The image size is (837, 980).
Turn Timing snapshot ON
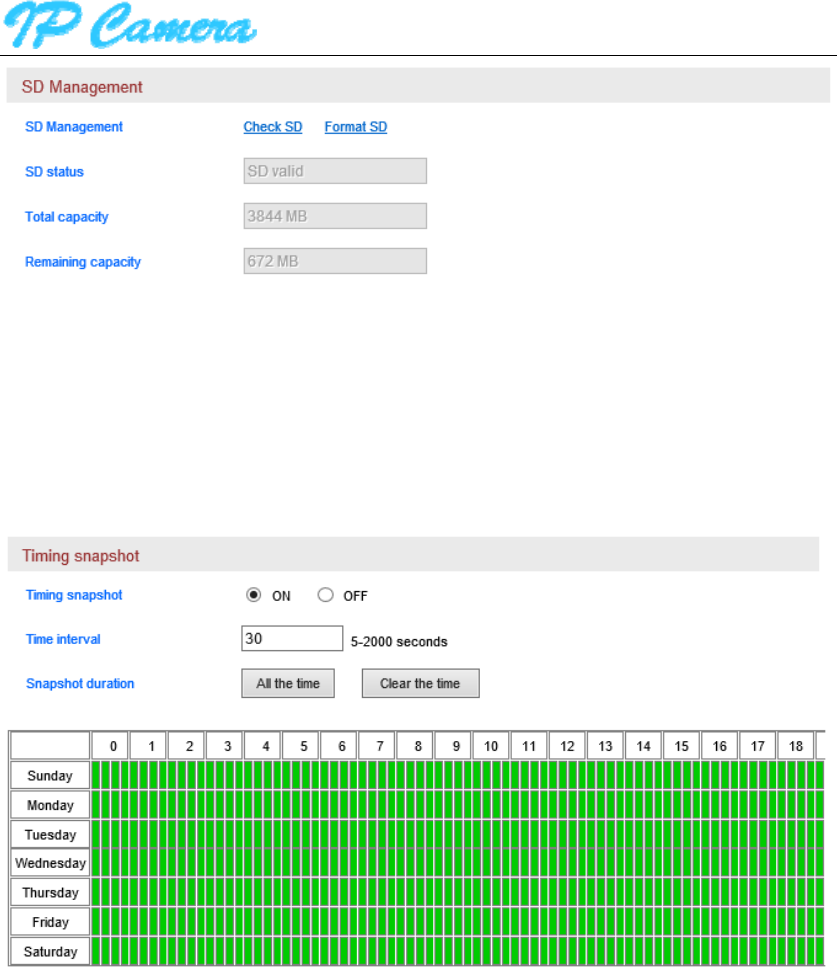coord(253,594)
